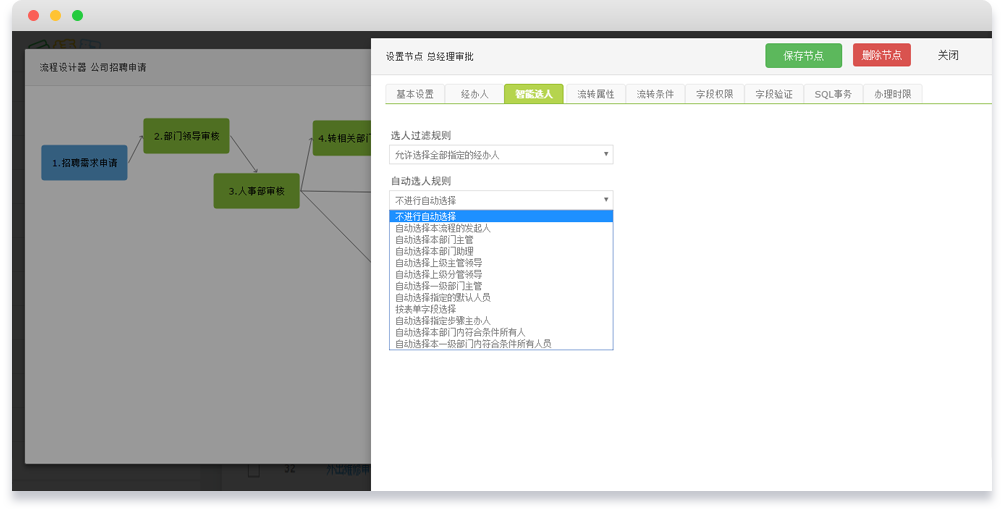Select 按表单字段选择 in the dropdown list
The image size is (1003, 510).
point(425,309)
